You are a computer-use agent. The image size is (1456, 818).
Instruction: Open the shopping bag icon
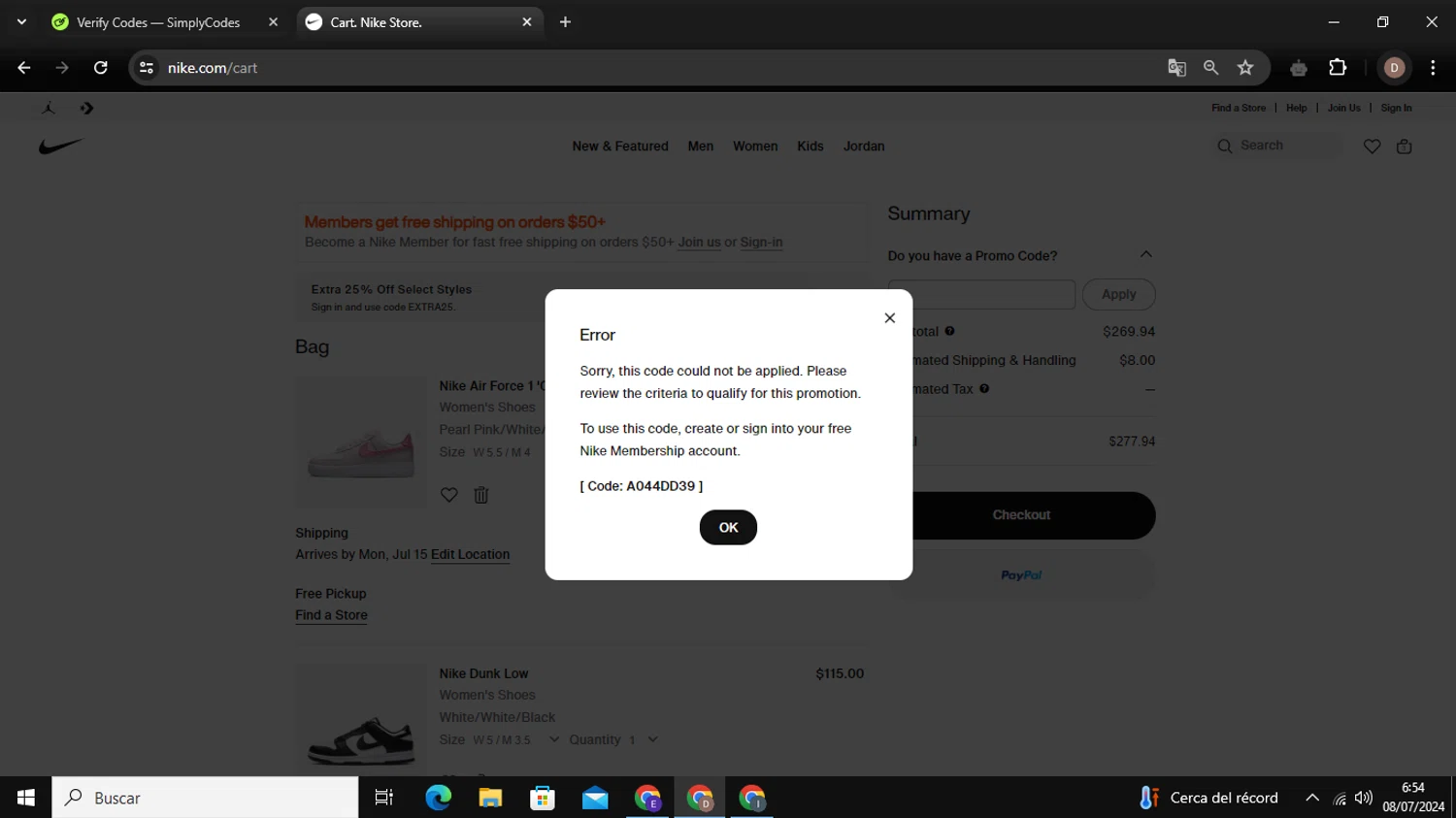[x=1404, y=147]
